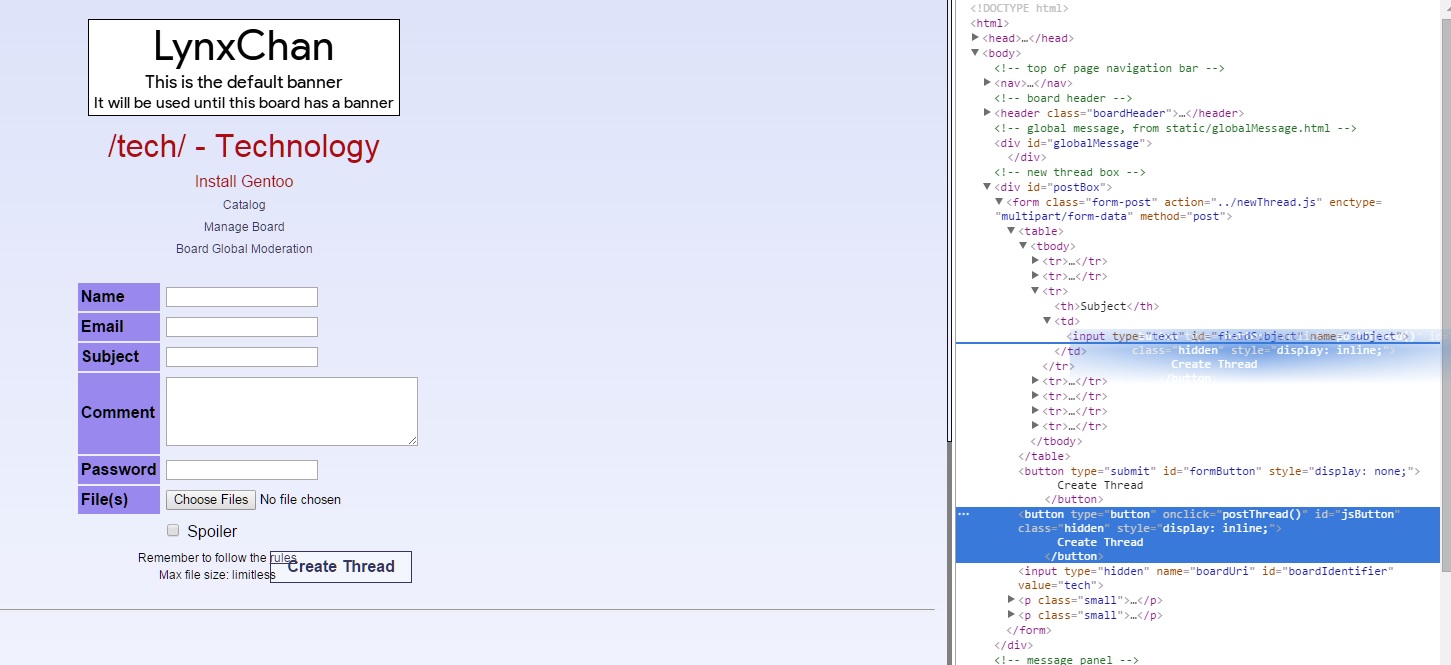Viewport: 1451px width, 665px height.
Task: Select the closing form tag line
Action: point(1027,630)
